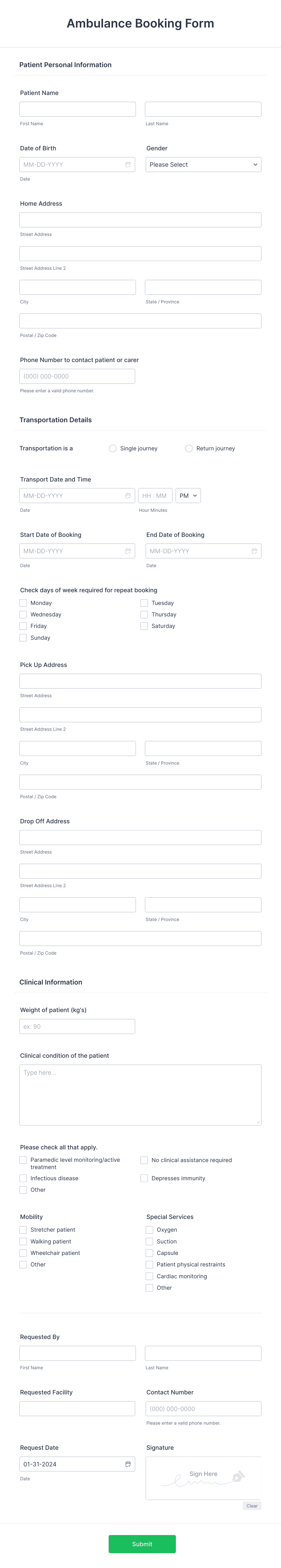Screen dimensions: 281x1568
Task: Open the PM time period dropdown
Action: point(188,495)
